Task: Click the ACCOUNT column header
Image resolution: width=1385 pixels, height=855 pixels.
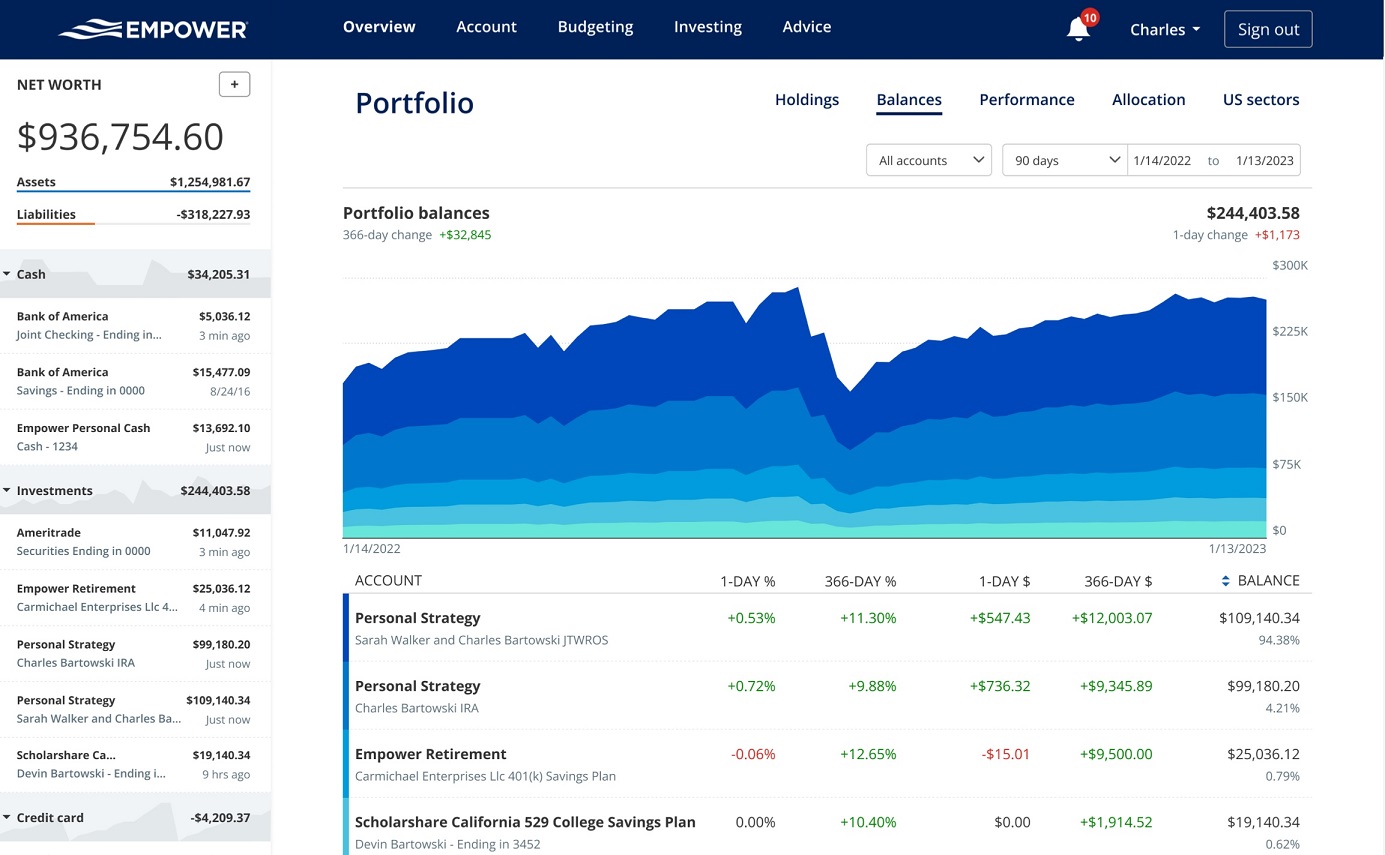Action: coord(388,581)
